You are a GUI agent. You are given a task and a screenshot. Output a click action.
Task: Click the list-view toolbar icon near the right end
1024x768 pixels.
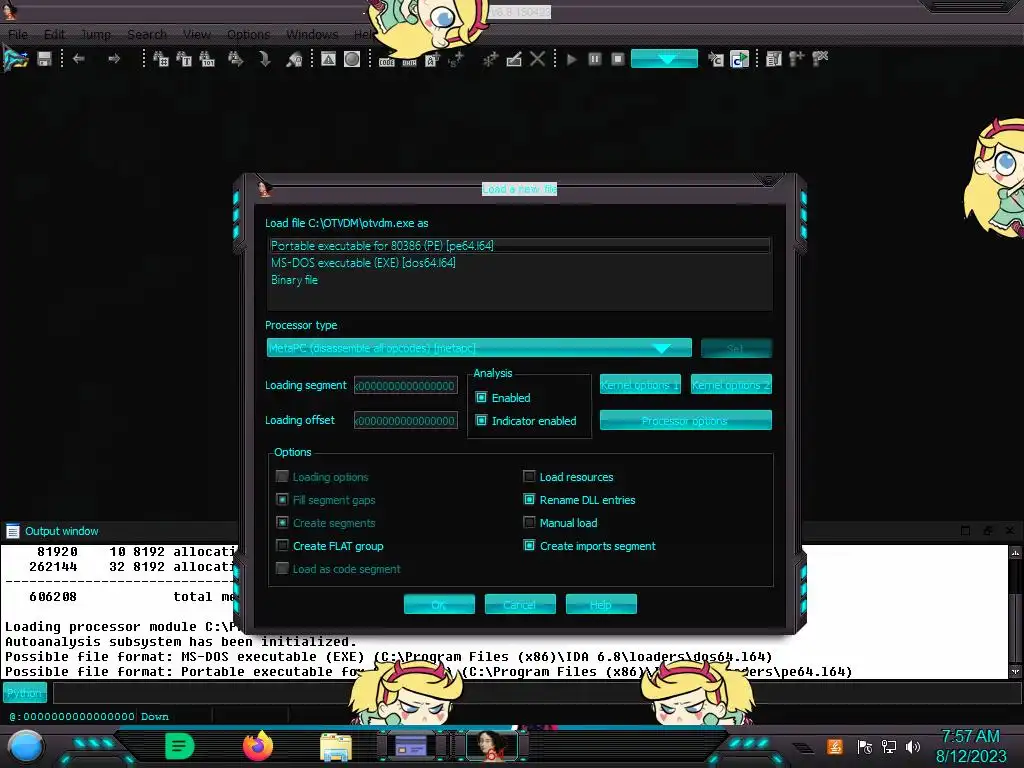coord(774,59)
